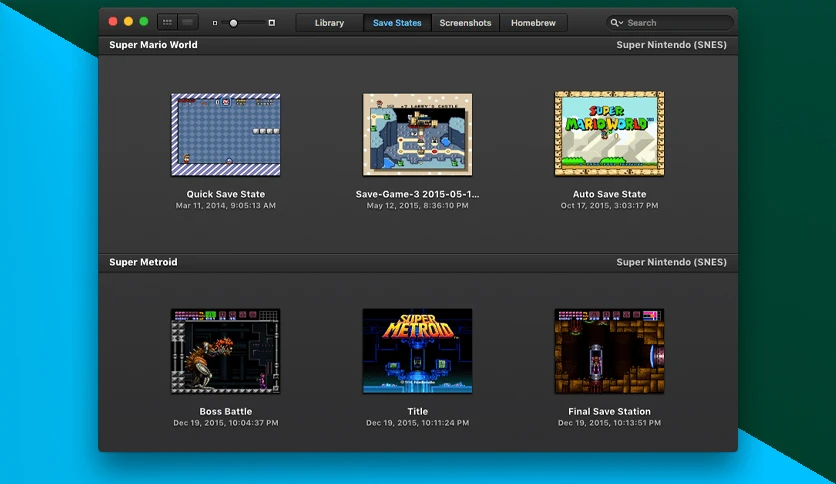Select the Super Metroid Title thumbnail
The height and width of the screenshot is (484, 836).
417,351
